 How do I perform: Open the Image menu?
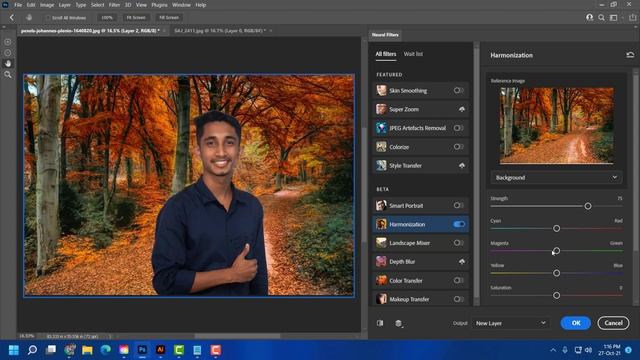coord(47,5)
